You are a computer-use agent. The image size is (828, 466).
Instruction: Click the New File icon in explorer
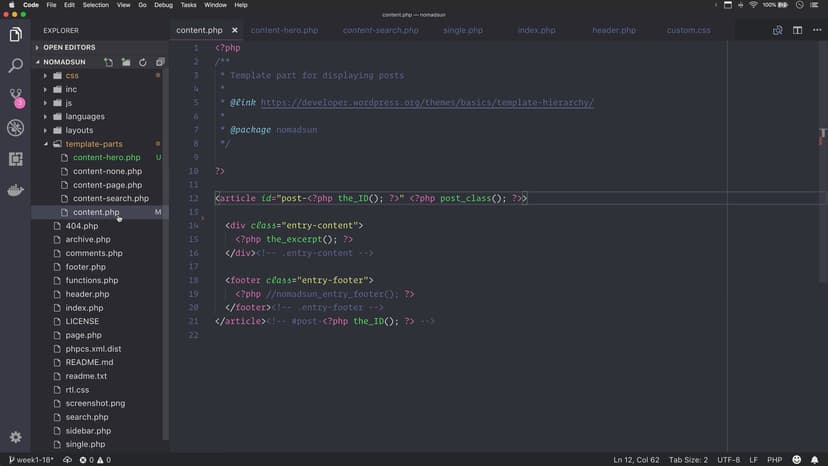point(109,62)
